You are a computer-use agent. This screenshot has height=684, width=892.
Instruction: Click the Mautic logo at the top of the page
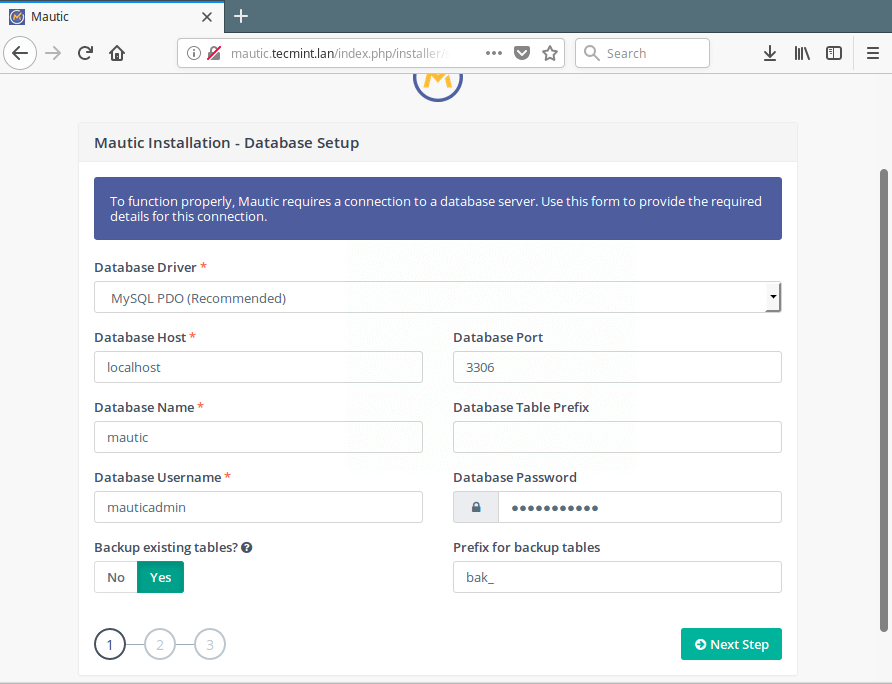coord(437,87)
